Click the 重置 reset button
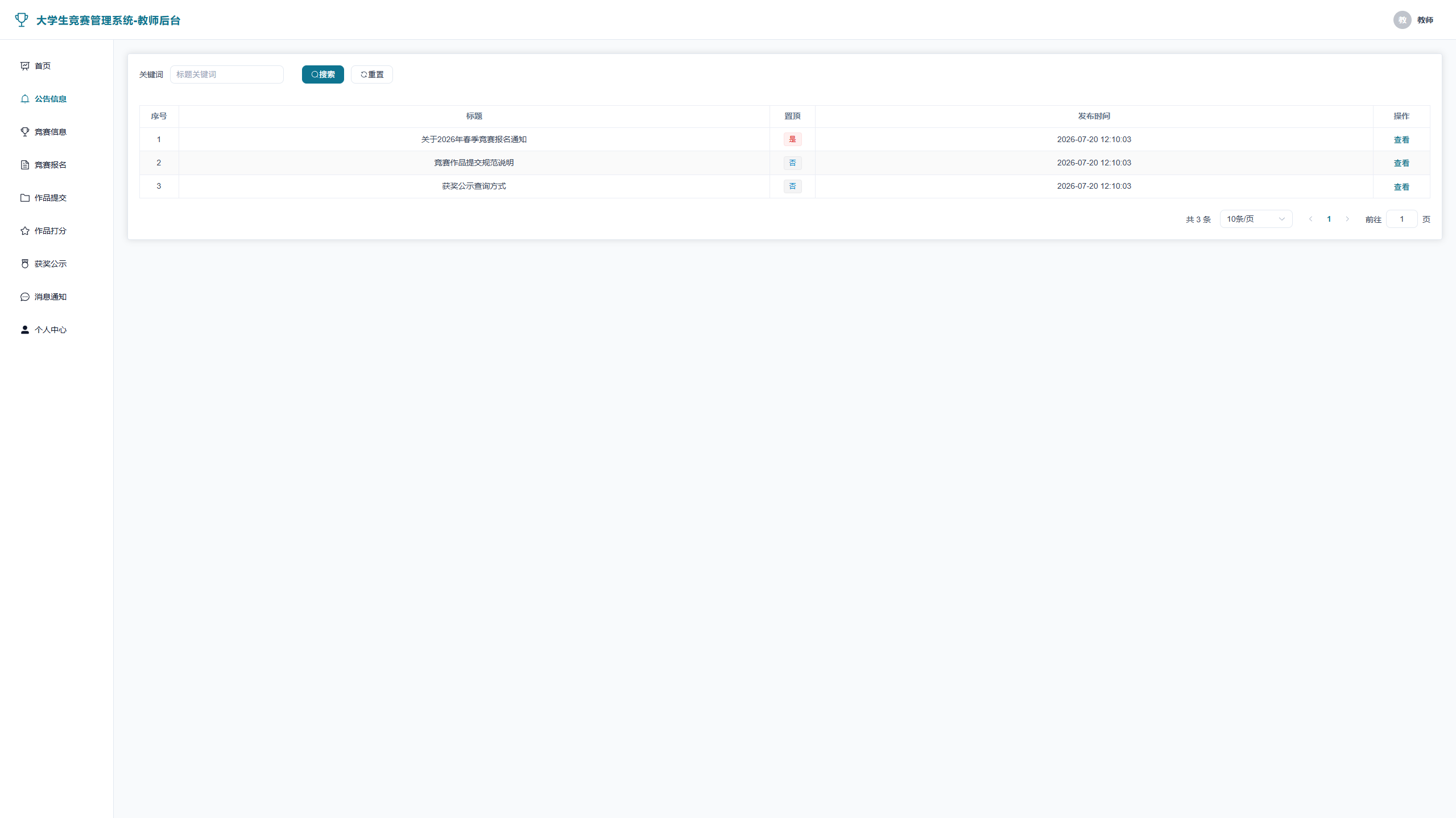Viewport: 1456px width, 818px height. tap(371, 74)
